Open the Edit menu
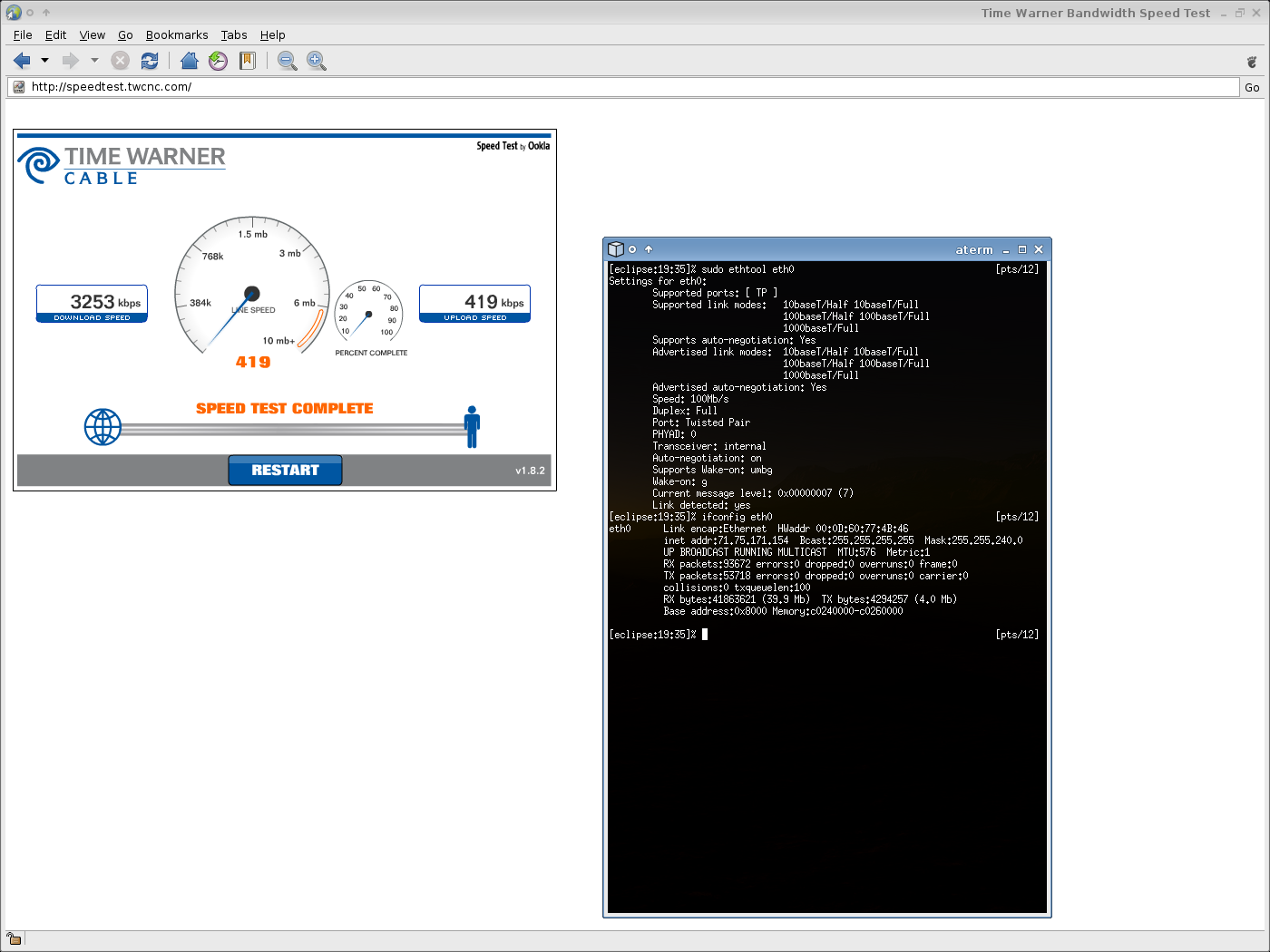This screenshot has width=1270, height=952. point(55,34)
